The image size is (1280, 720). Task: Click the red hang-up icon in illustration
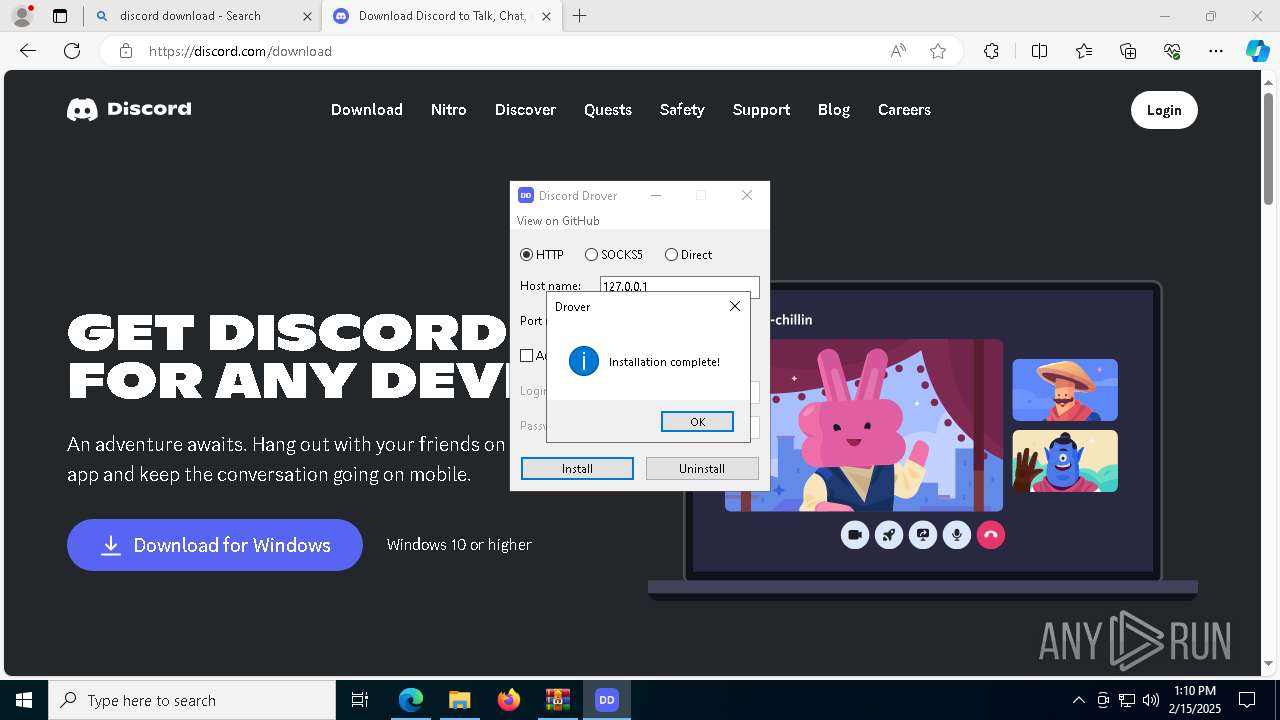(991, 535)
